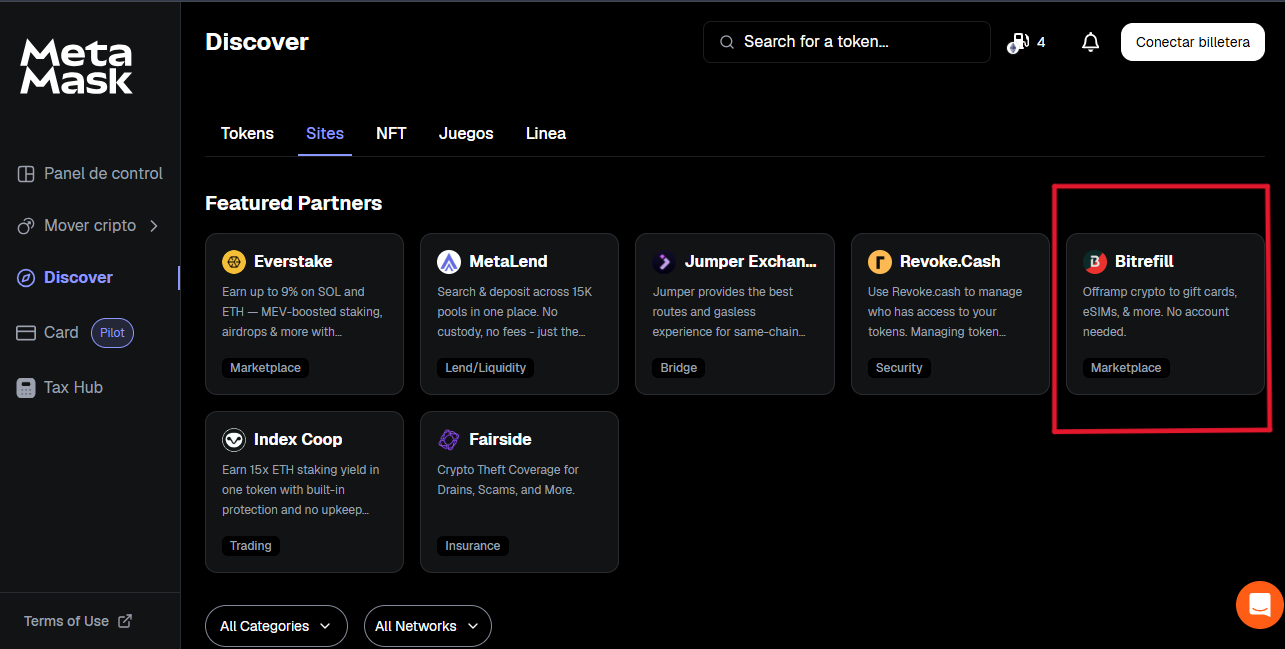Click the Index Coop logo icon
This screenshot has height=649, width=1285.
(234, 440)
